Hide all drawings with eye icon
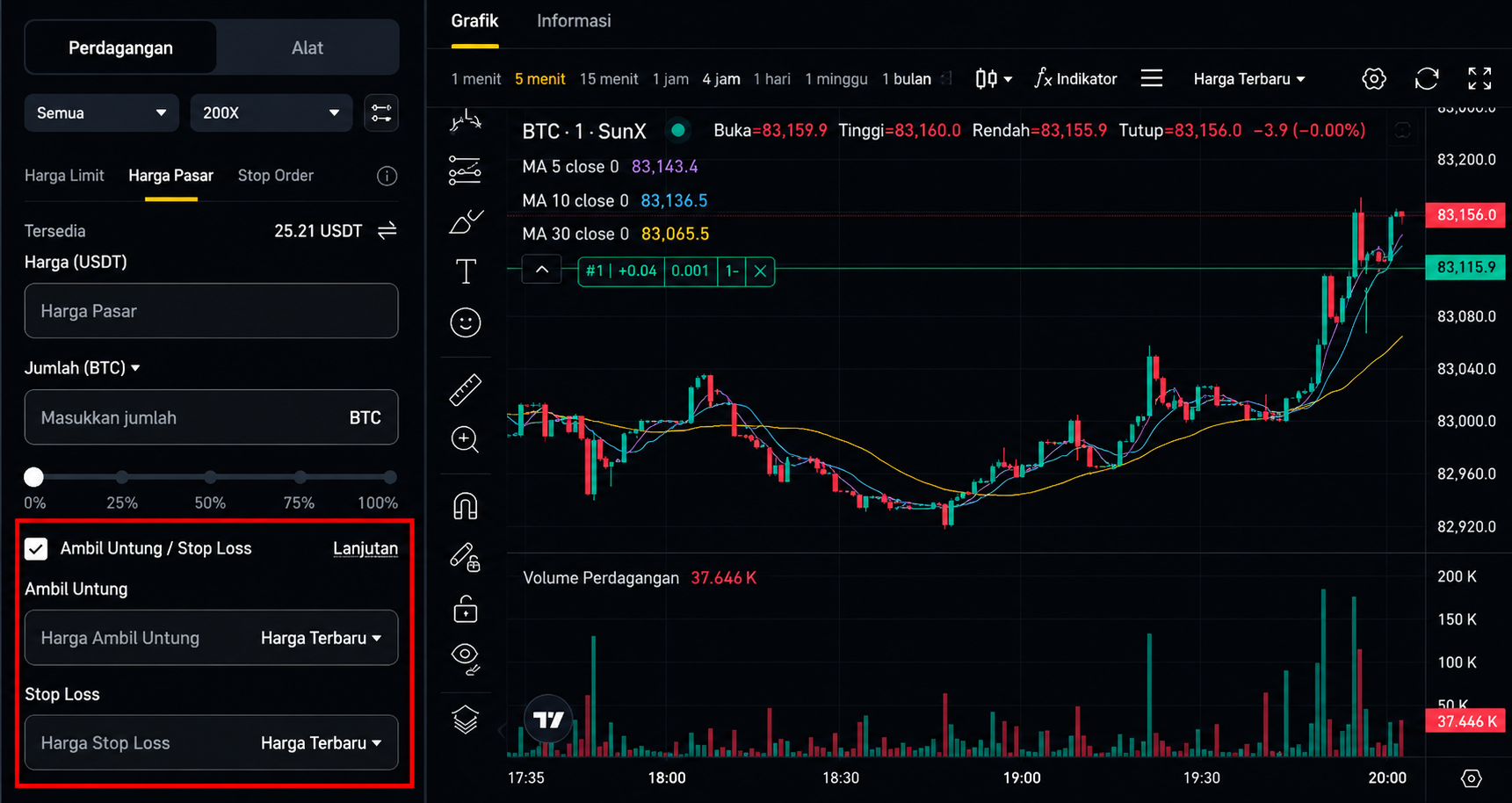 (465, 658)
